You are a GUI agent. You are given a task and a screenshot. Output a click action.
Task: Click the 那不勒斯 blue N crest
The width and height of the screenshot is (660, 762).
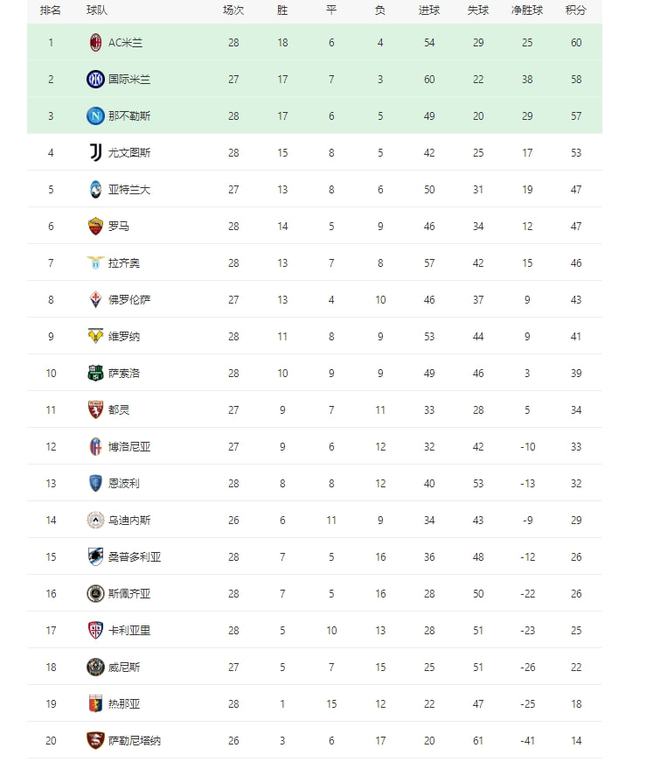click(x=96, y=116)
